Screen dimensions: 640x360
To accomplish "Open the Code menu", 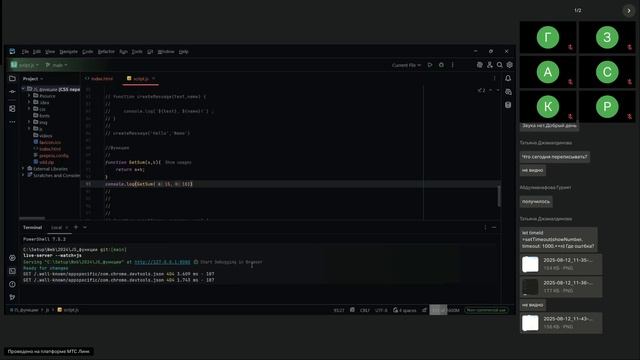I will (88, 51).
